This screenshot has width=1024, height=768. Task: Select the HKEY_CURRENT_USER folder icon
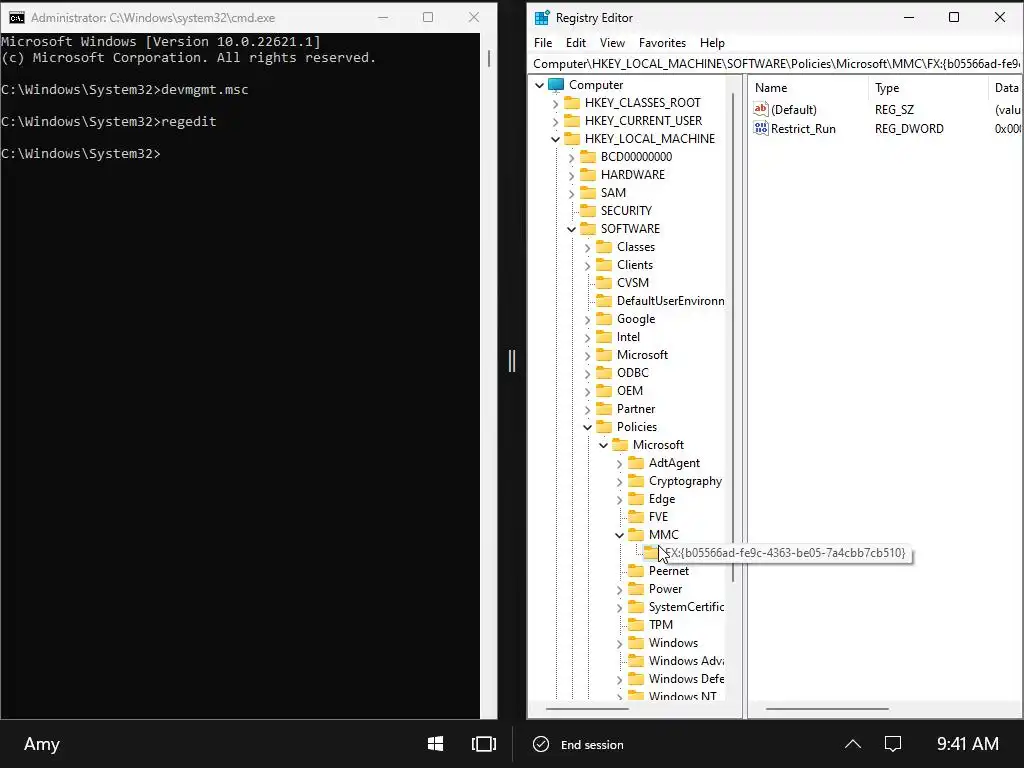click(572, 120)
